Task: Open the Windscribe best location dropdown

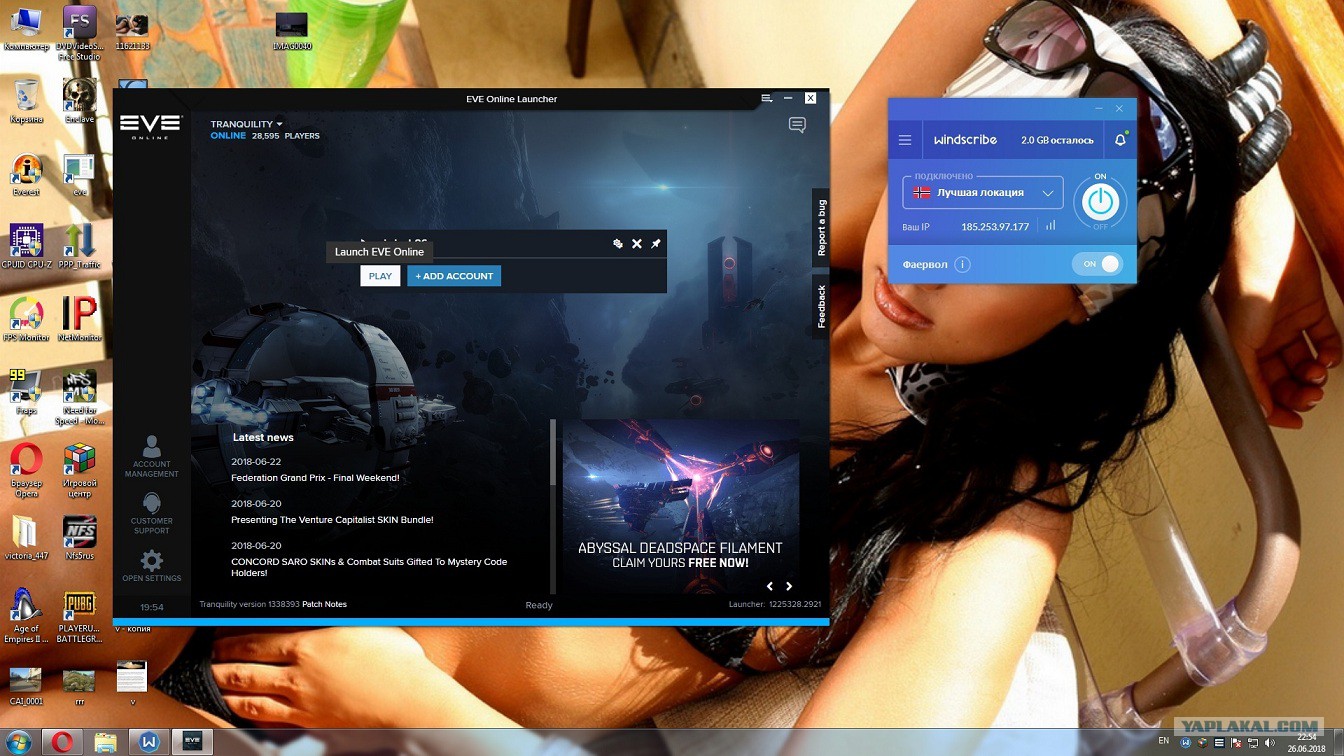Action: (982, 193)
